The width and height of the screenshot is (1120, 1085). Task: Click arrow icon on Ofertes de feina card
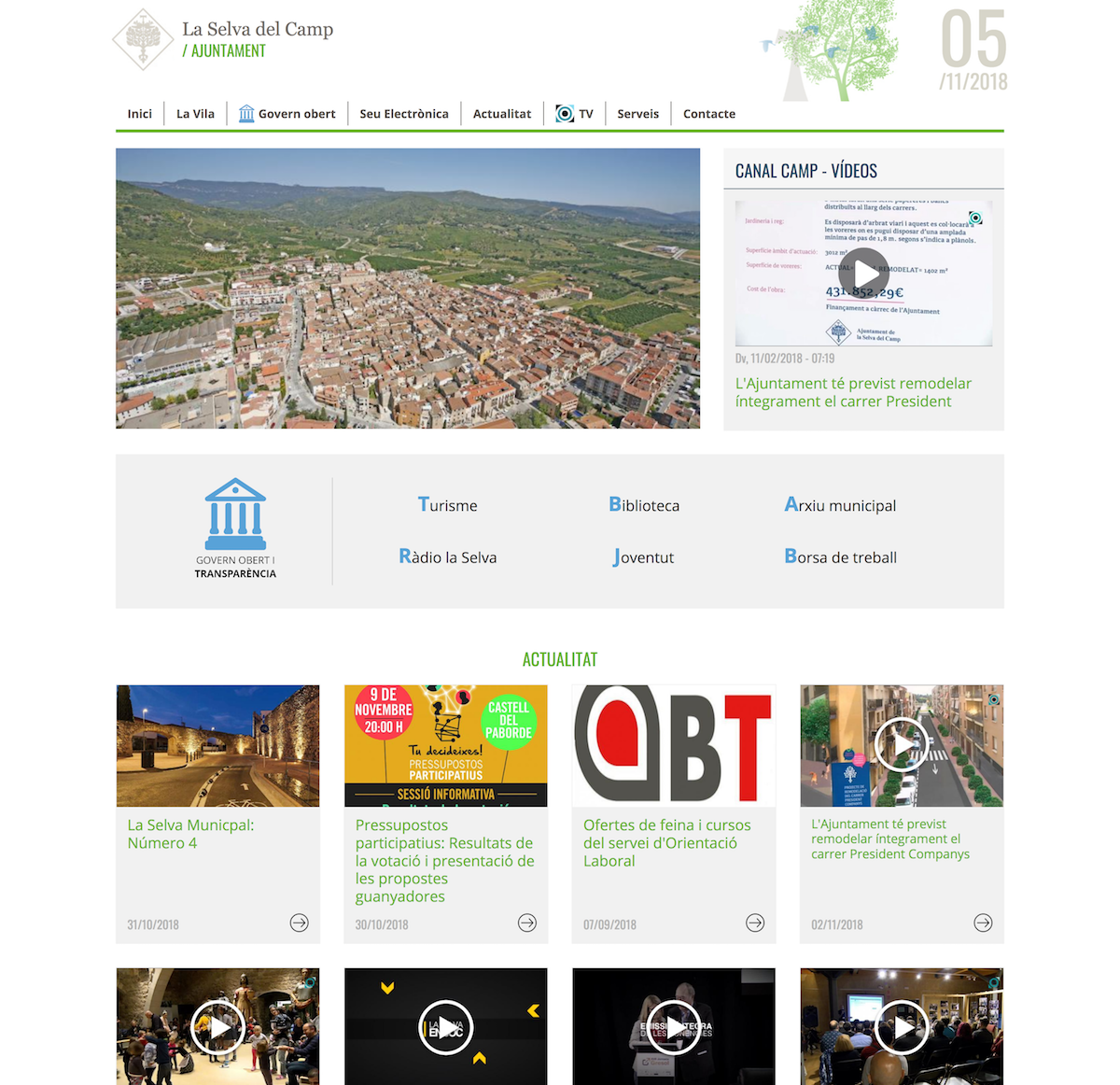coord(755,923)
